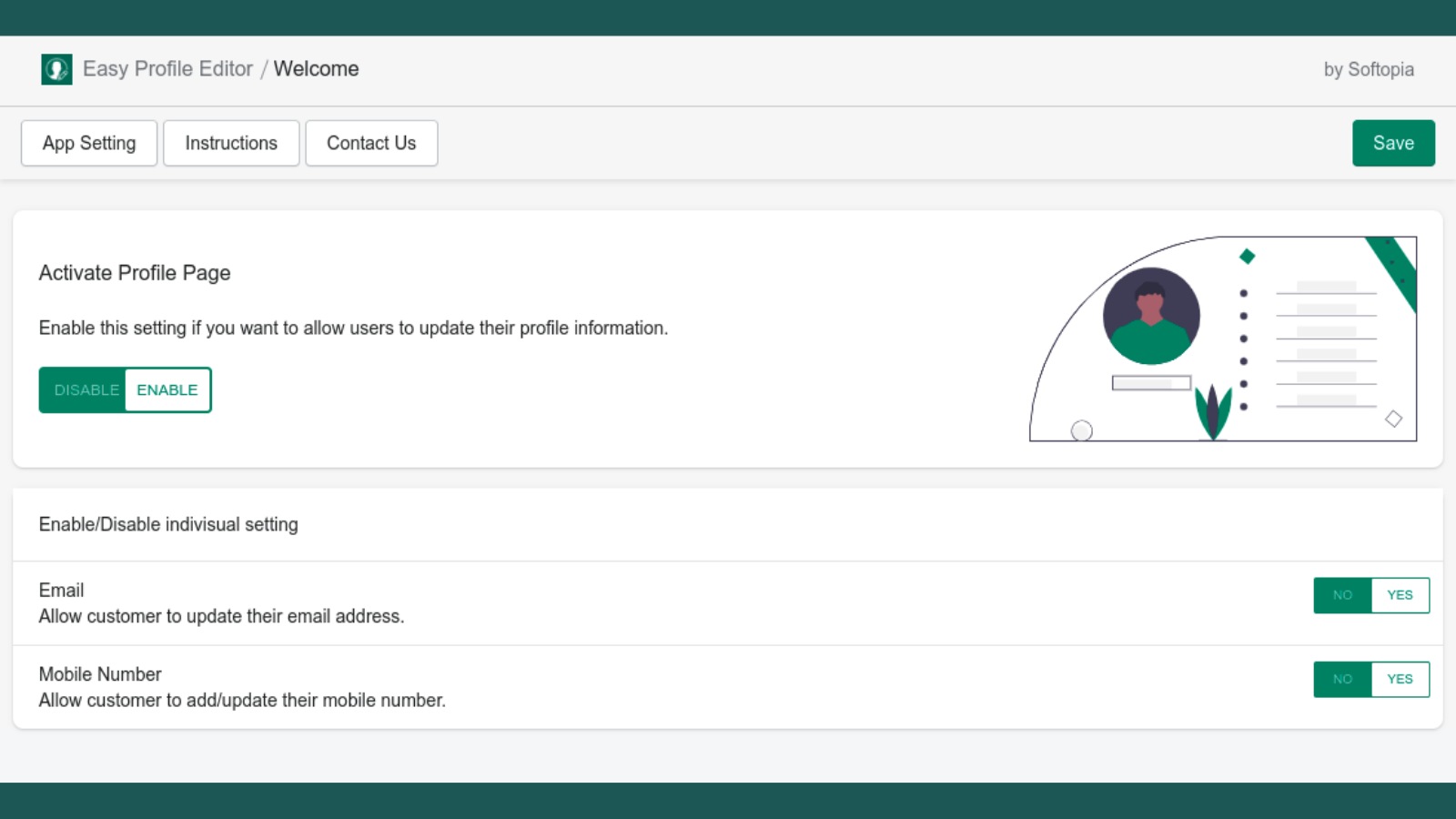Open the App Setting tab
The height and width of the screenshot is (819, 1456).
88,143
